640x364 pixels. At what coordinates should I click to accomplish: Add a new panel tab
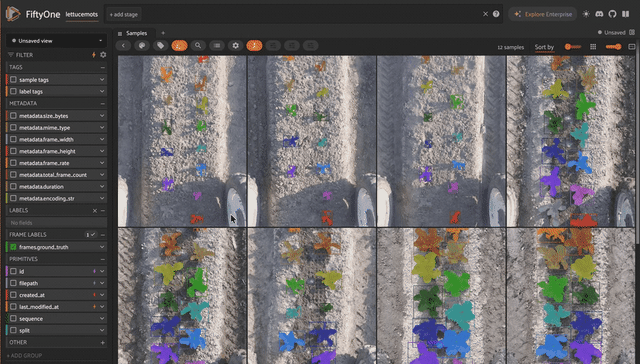163,33
